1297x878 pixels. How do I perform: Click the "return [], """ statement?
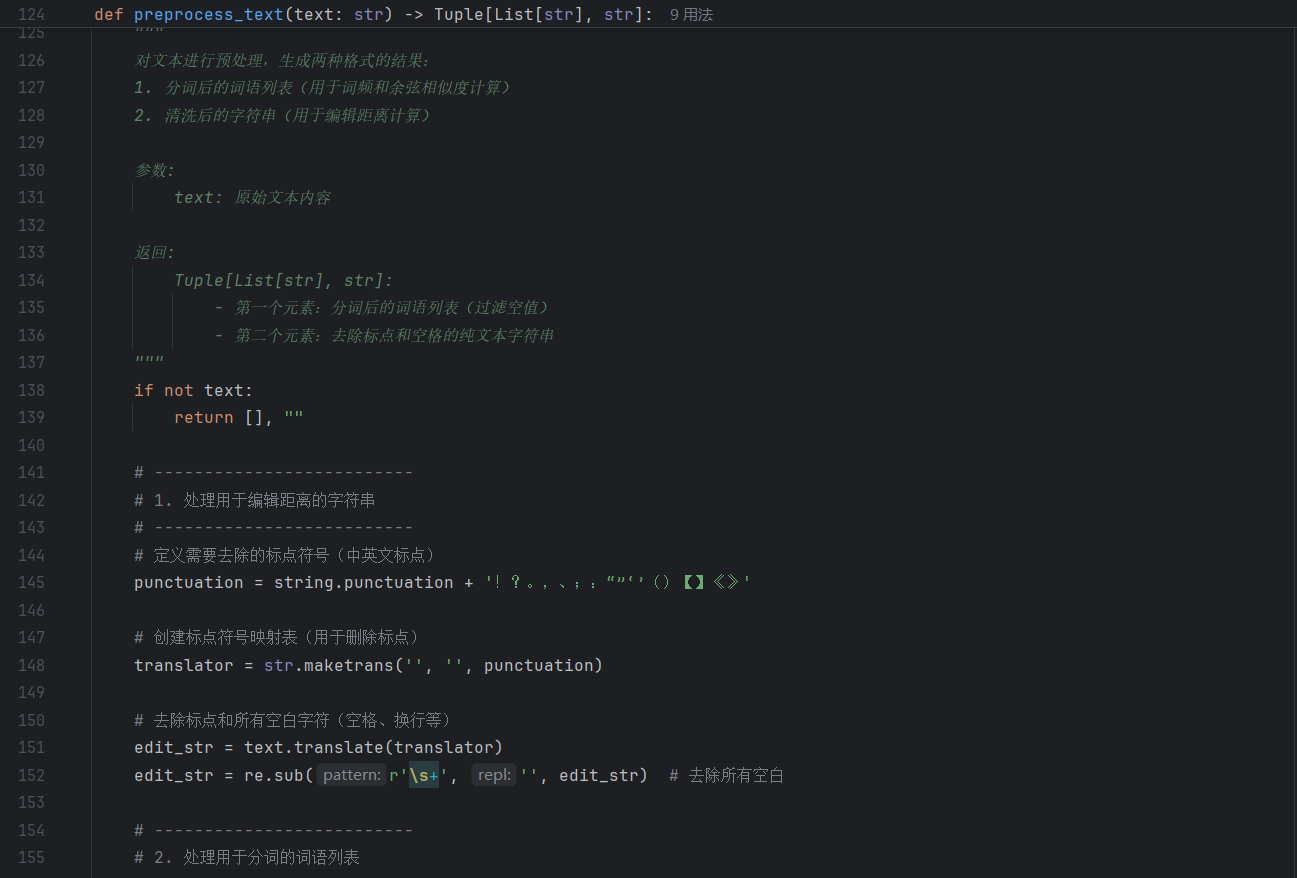tap(239, 417)
